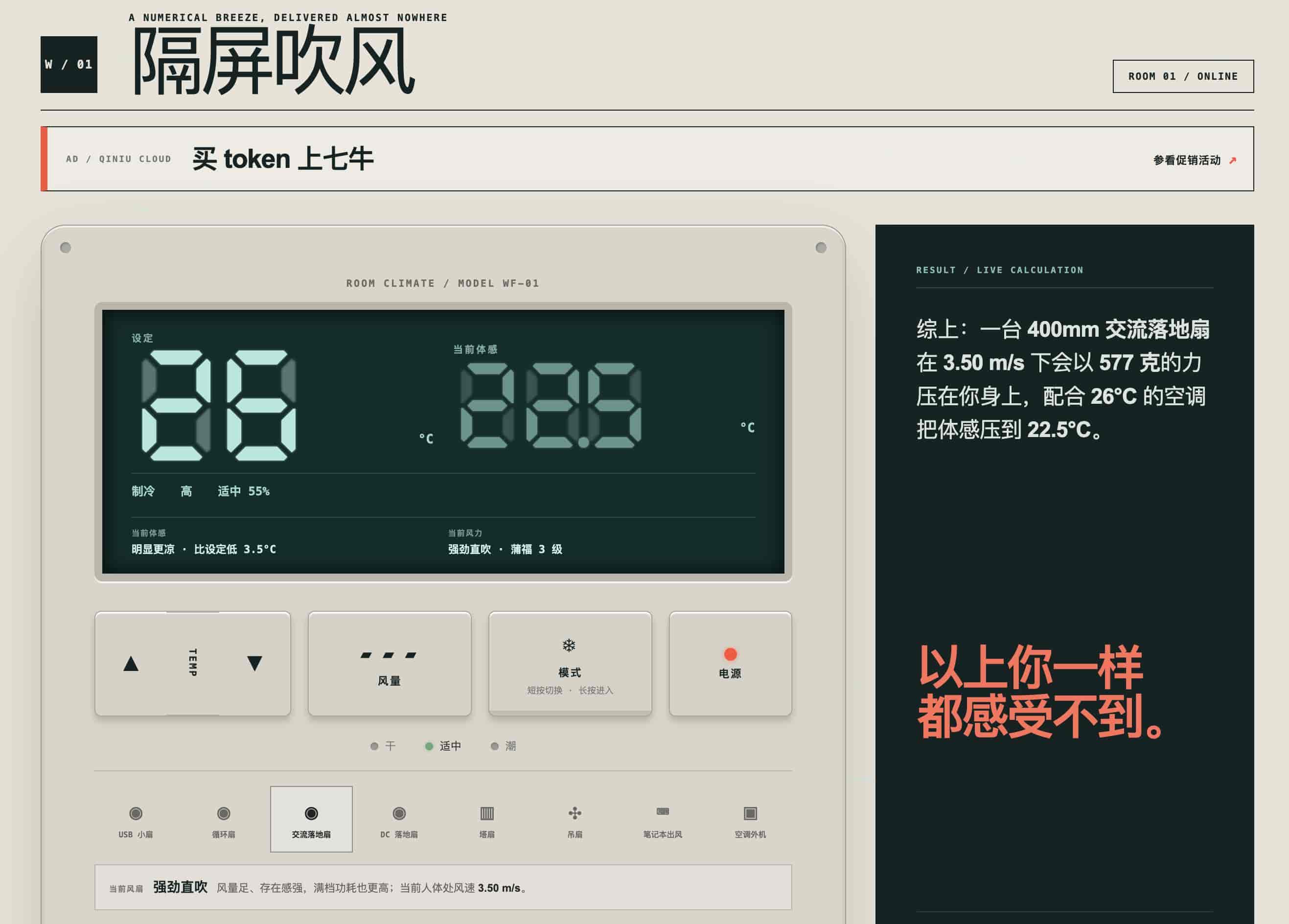Choose the DC 落地扇 fan icon

[x=399, y=819]
